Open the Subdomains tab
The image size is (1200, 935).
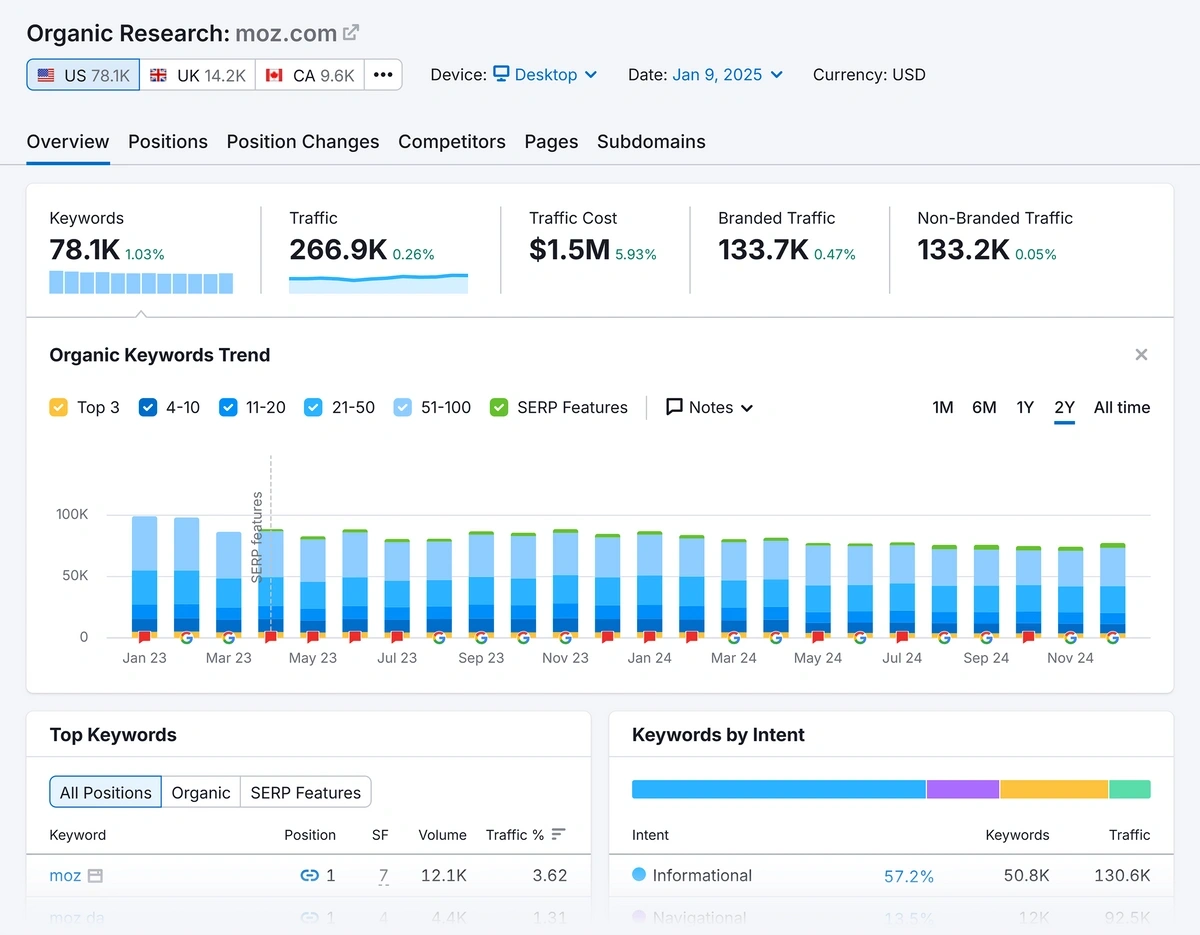coord(651,142)
